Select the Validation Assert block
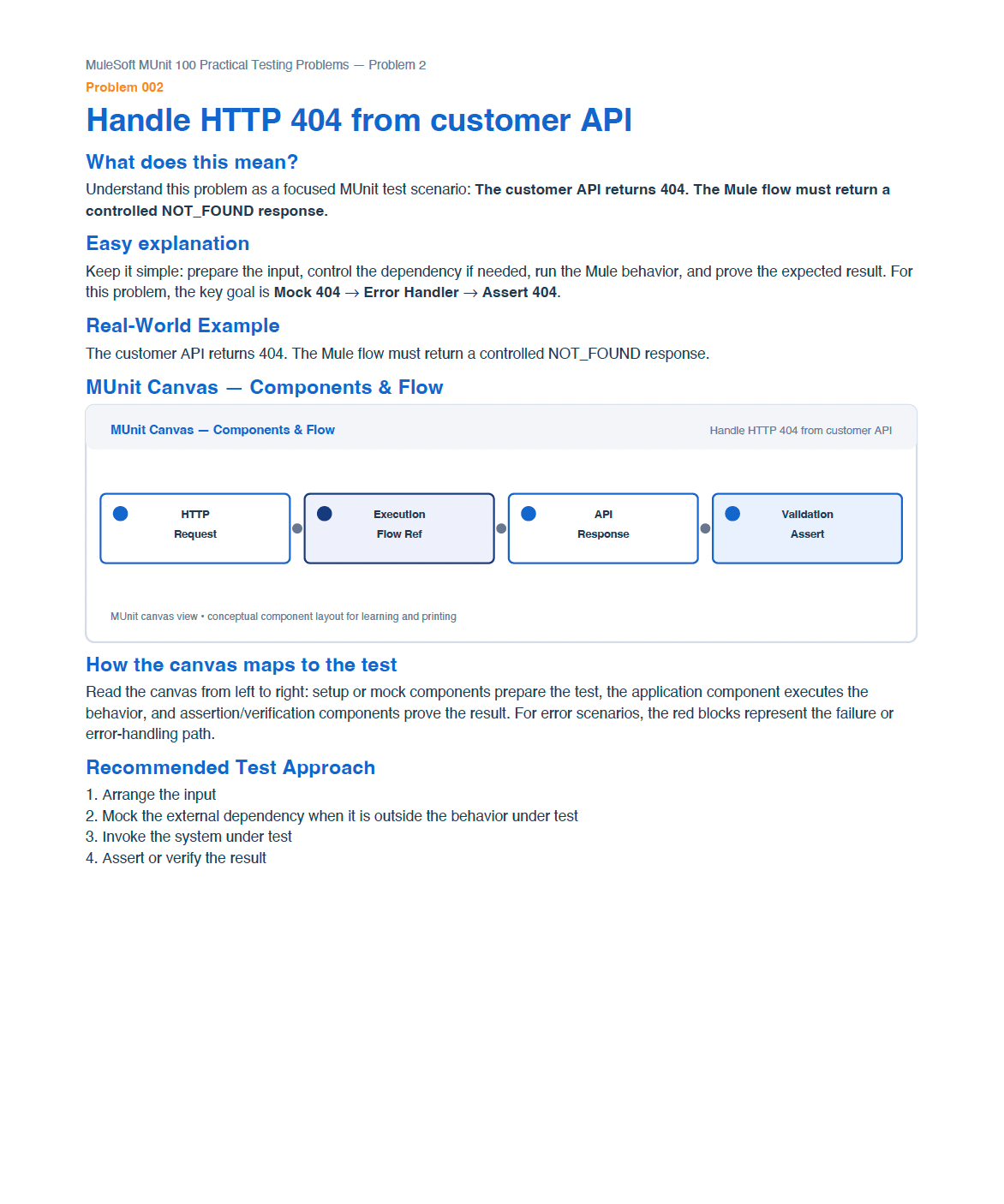 (x=807, y=528)
